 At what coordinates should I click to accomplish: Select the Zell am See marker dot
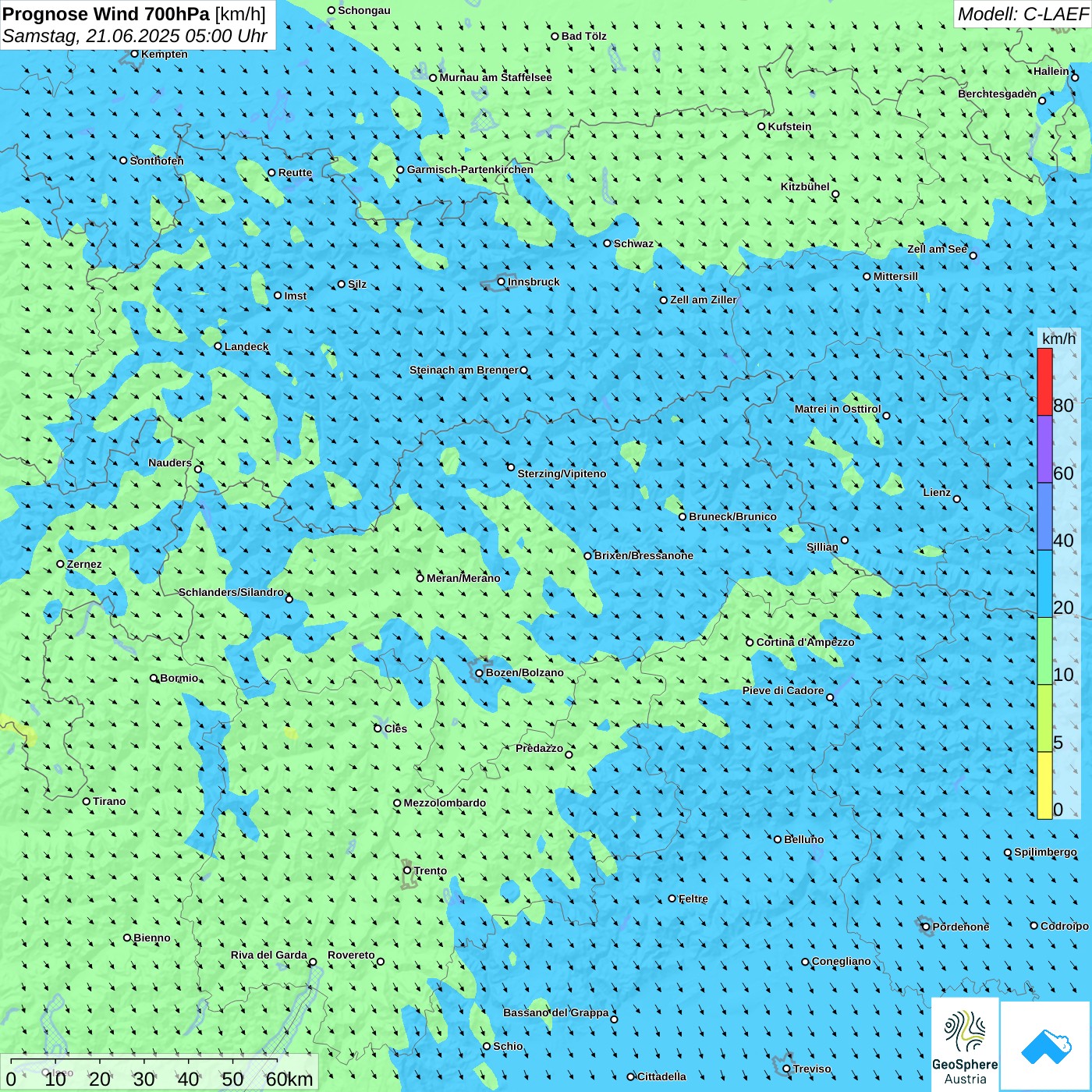click(973, 256)
